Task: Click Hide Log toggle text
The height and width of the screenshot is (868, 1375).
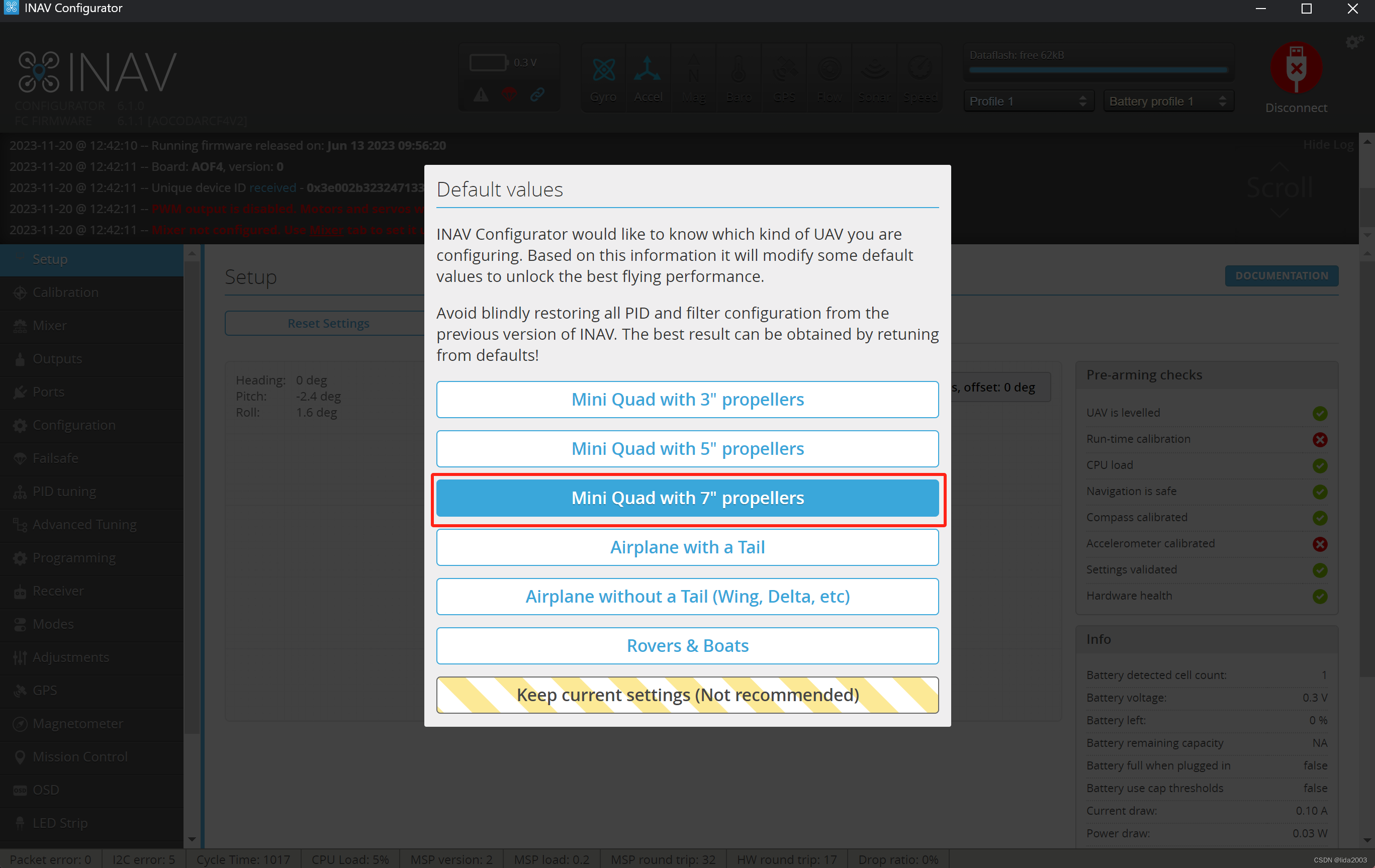Action: coord(1328,144)
